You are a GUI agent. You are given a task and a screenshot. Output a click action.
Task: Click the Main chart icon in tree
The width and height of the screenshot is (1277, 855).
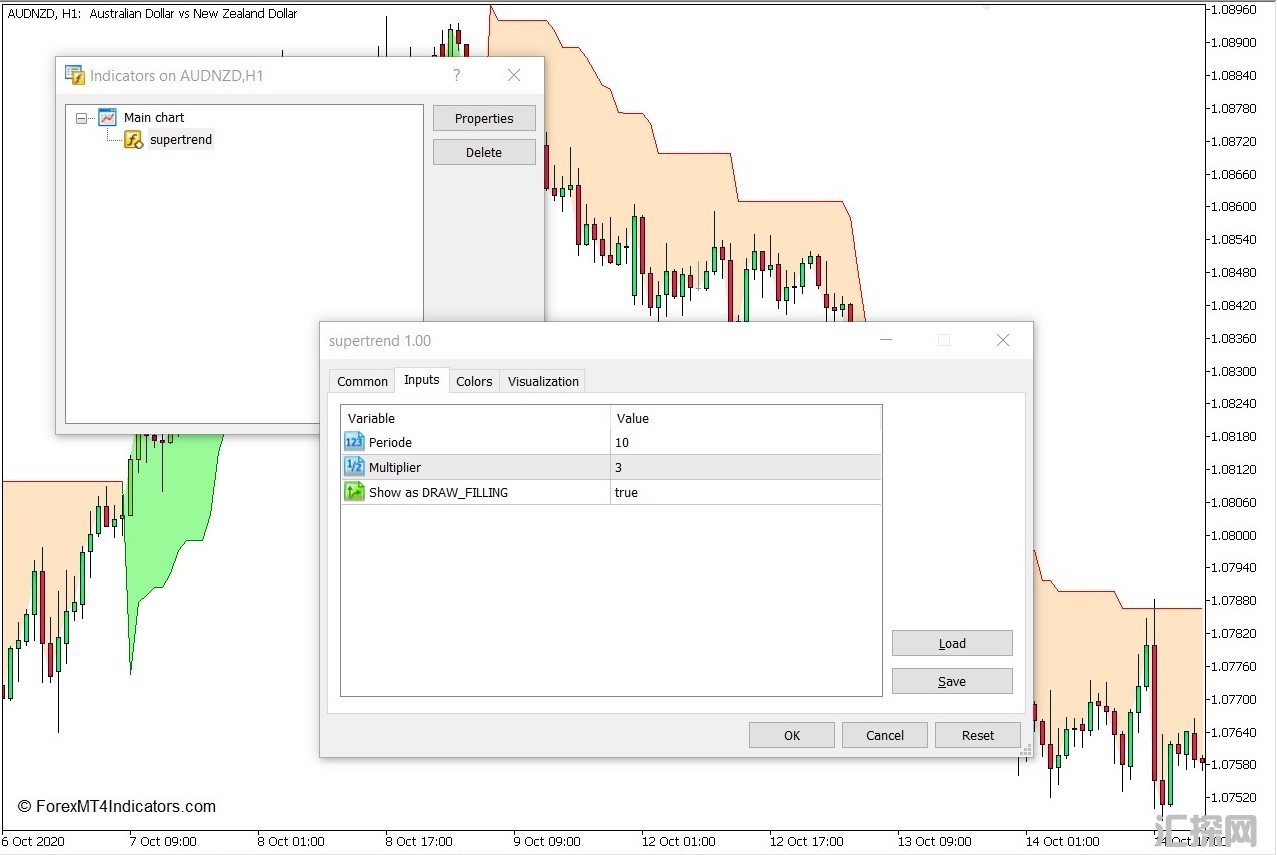click(x=107, y=117)
